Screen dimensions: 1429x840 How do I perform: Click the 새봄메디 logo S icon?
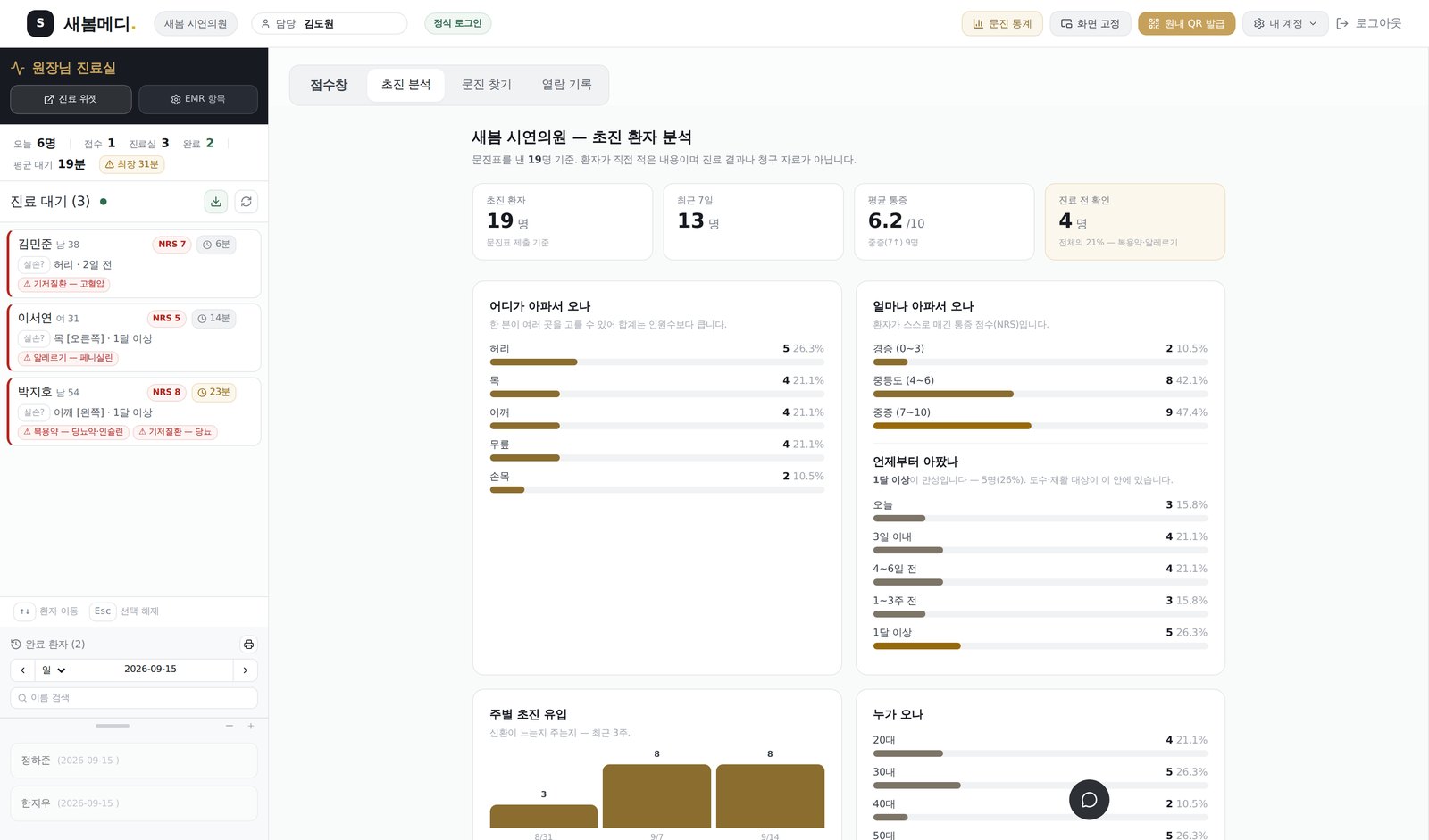coord(40,23)
